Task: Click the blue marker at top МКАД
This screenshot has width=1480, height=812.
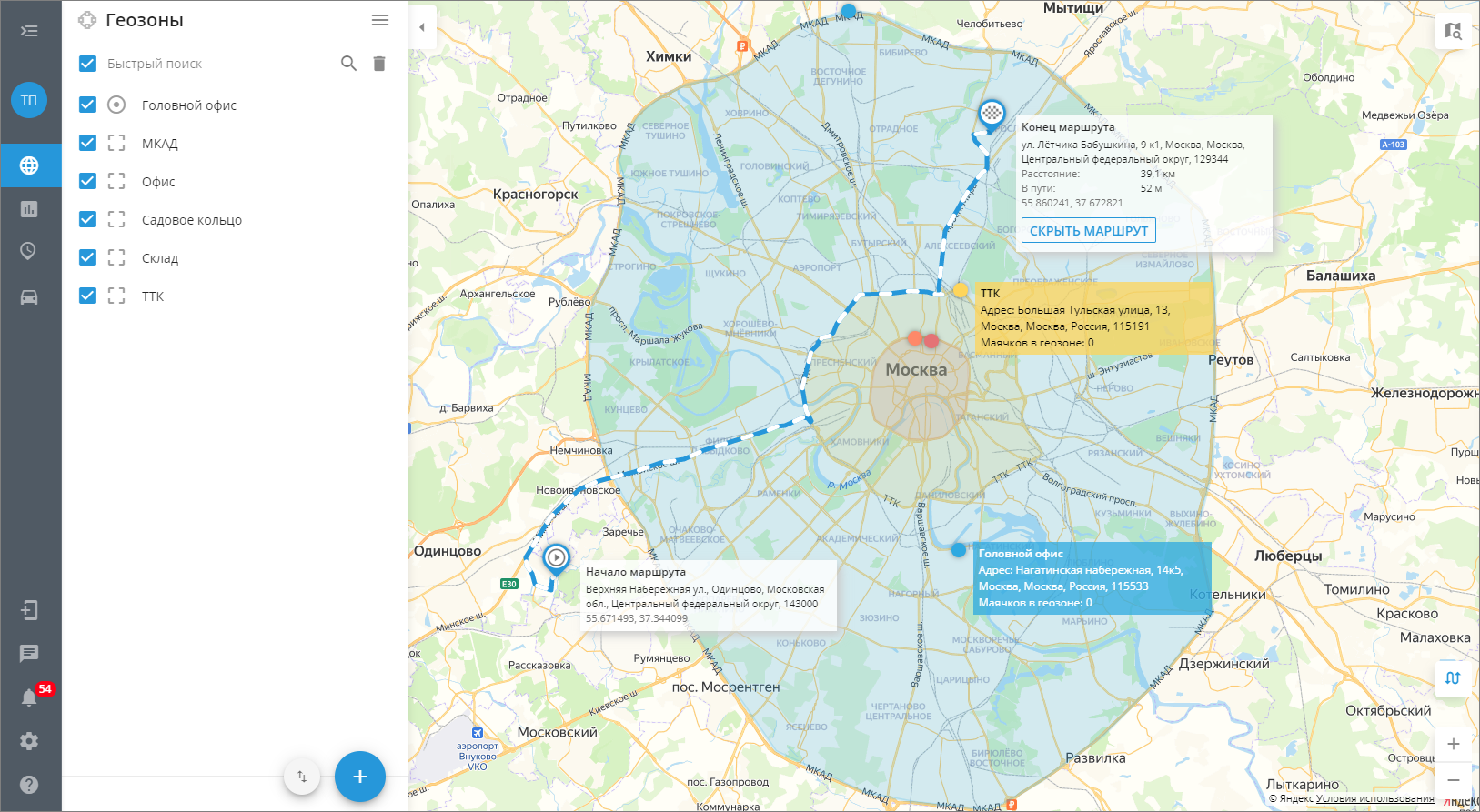Action: [x=849, y=11]
